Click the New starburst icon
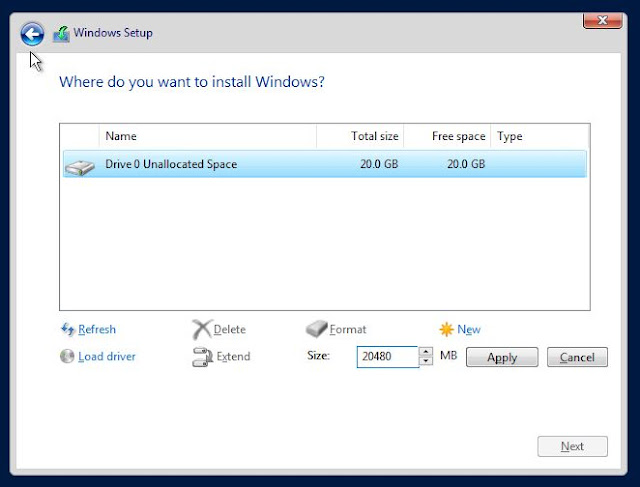The height and width of the screenshot is (487, 640). coord(447,329)
